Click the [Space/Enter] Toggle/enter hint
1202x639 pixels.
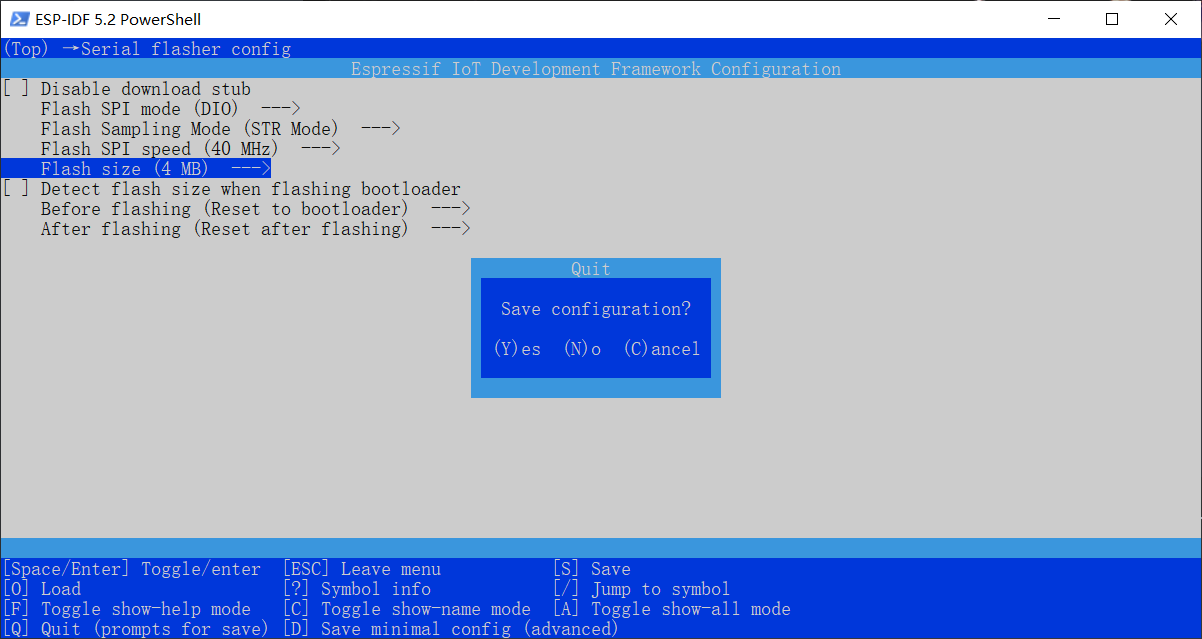tap(131, 569)
